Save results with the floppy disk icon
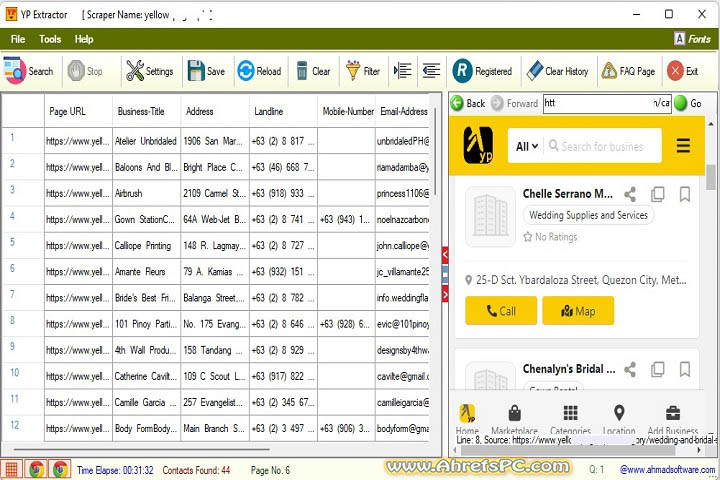 pyautogui.click(x=196, y=71)
